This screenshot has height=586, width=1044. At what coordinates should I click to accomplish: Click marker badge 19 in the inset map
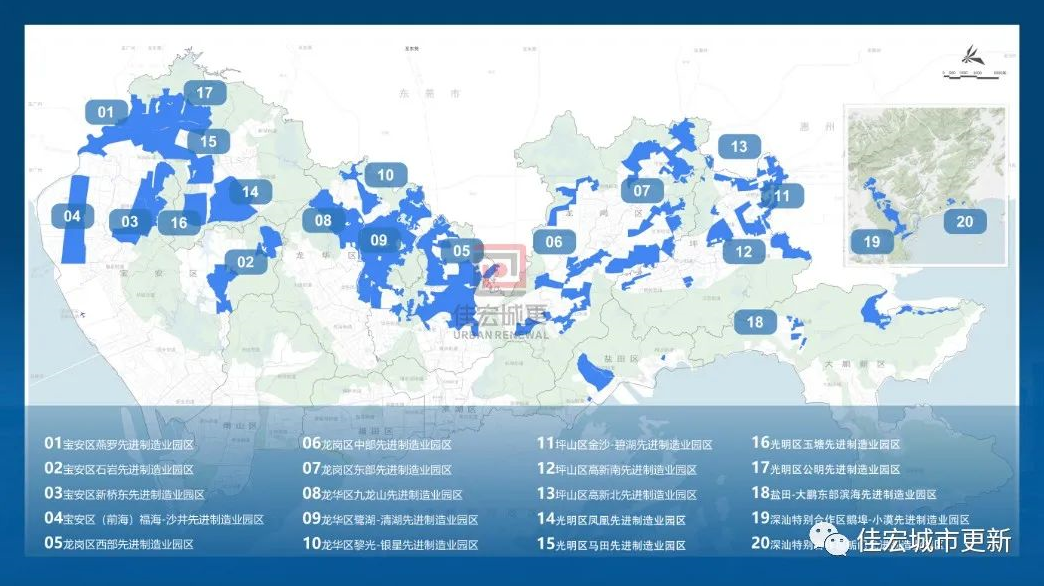(872, 241)
